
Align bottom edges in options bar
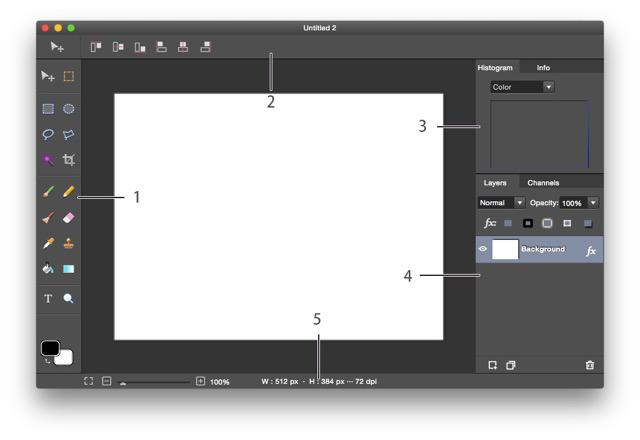tap(140, 47)
